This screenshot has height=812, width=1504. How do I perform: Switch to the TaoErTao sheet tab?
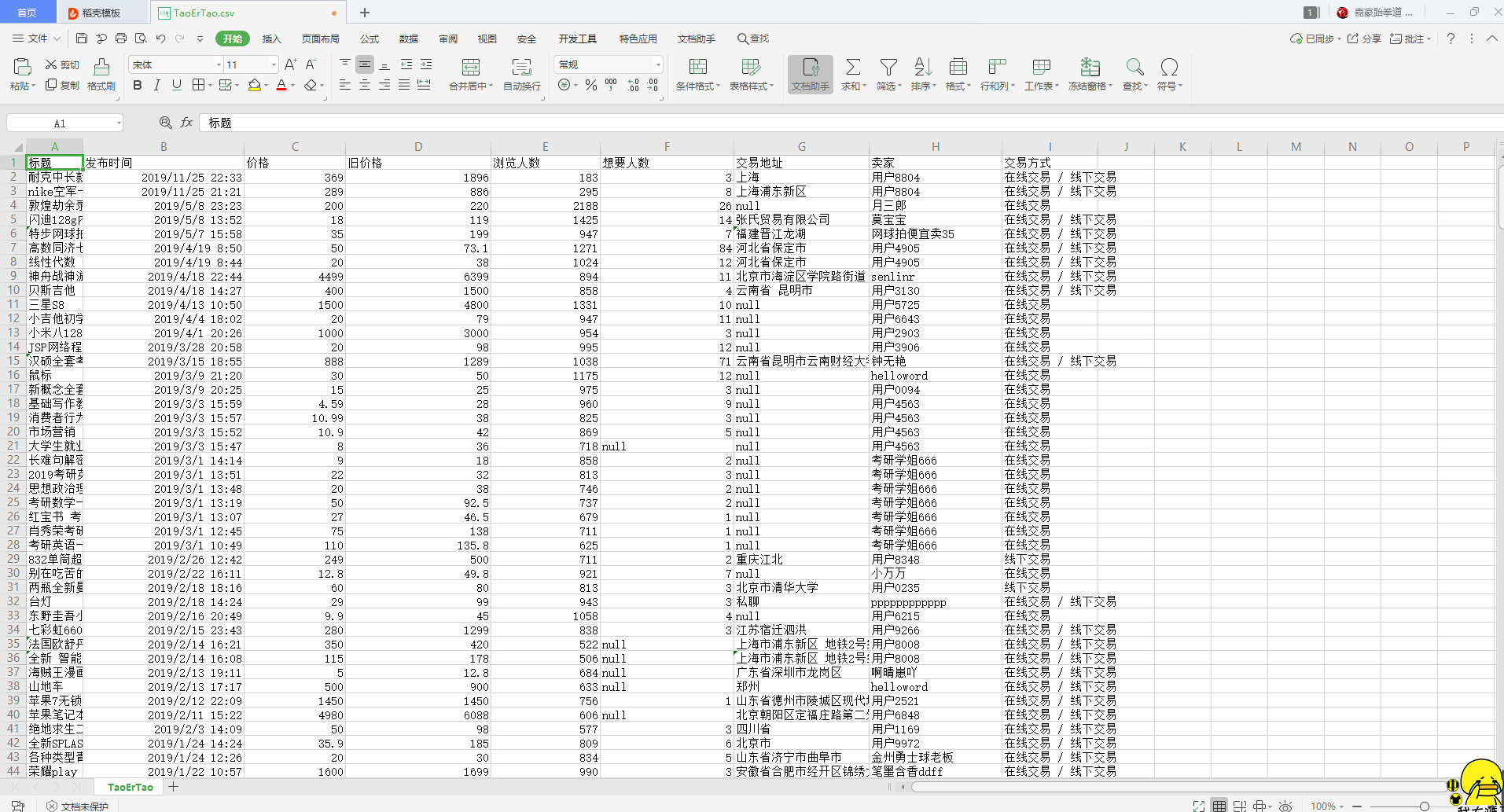131,787
